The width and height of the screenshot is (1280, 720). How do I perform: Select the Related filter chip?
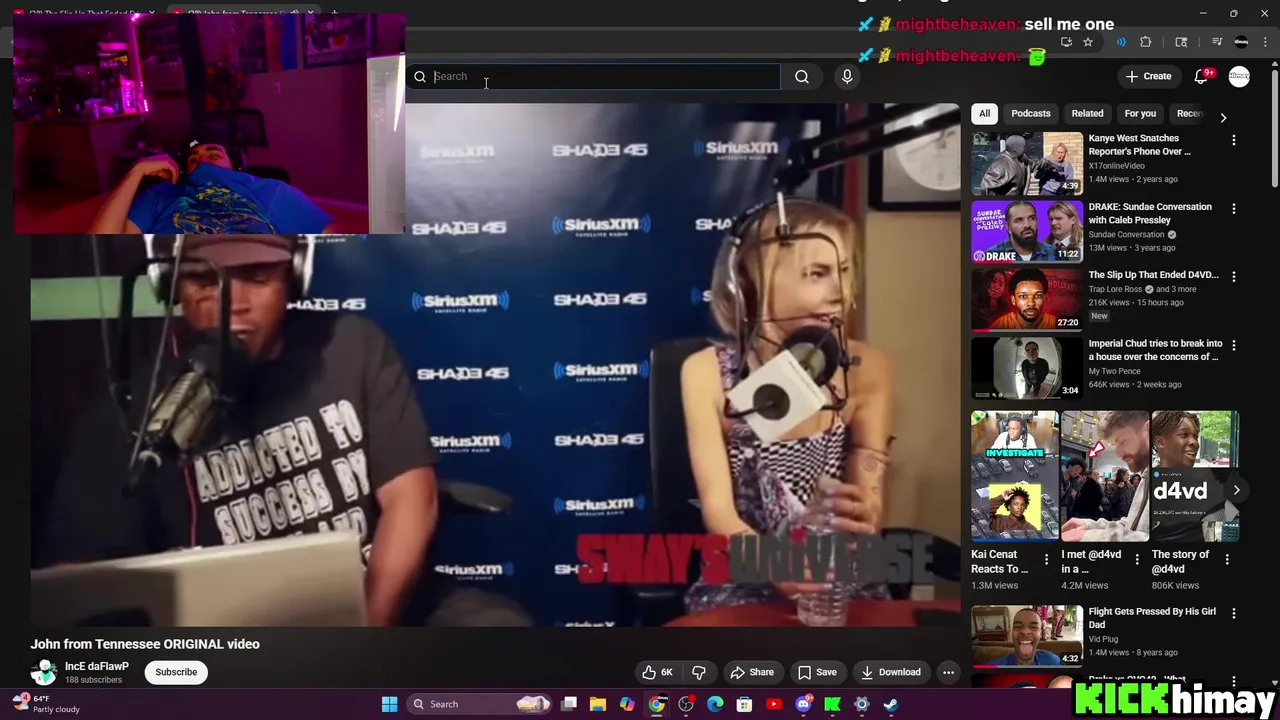point(1087,113)
